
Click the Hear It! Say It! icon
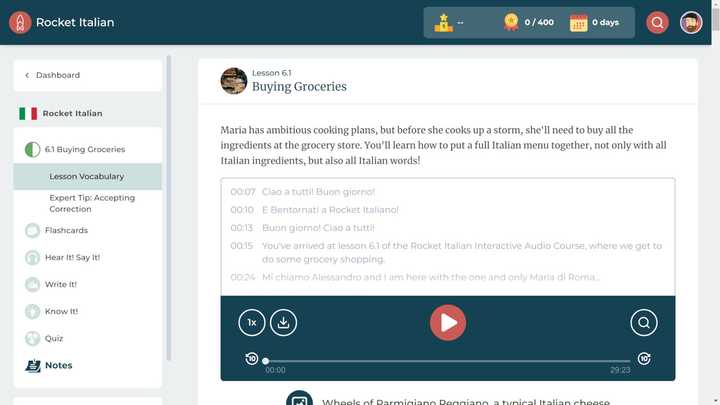[x=33, y=258]
